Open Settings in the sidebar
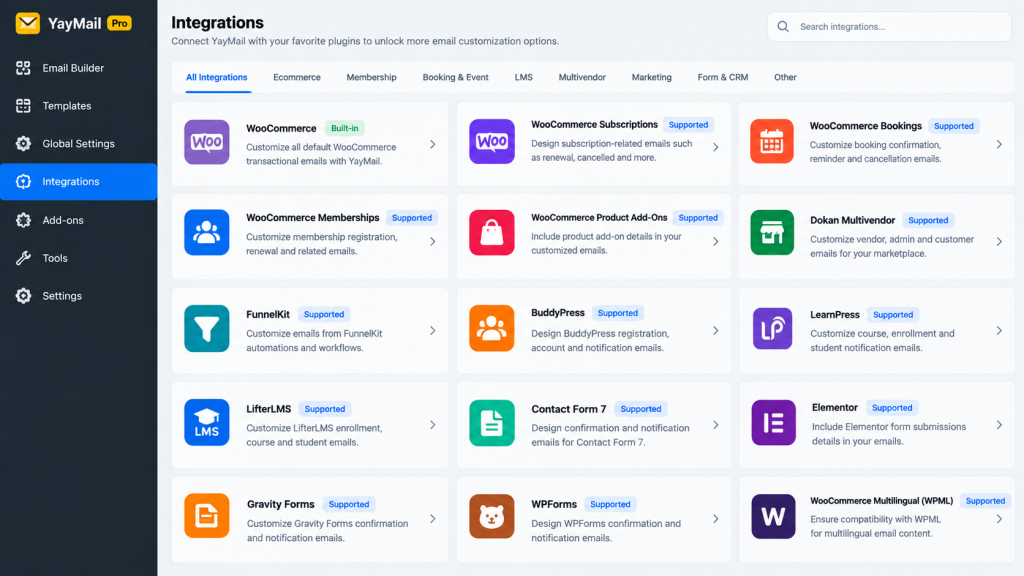This screenshot has height=576, width=1024. (x=78, y=296)
